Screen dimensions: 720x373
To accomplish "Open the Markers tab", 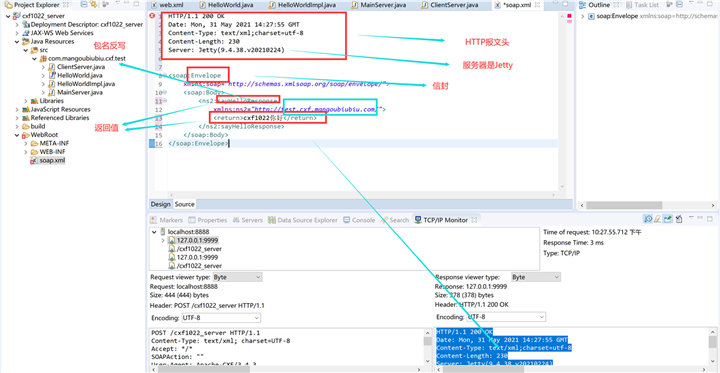I will 167,220.
